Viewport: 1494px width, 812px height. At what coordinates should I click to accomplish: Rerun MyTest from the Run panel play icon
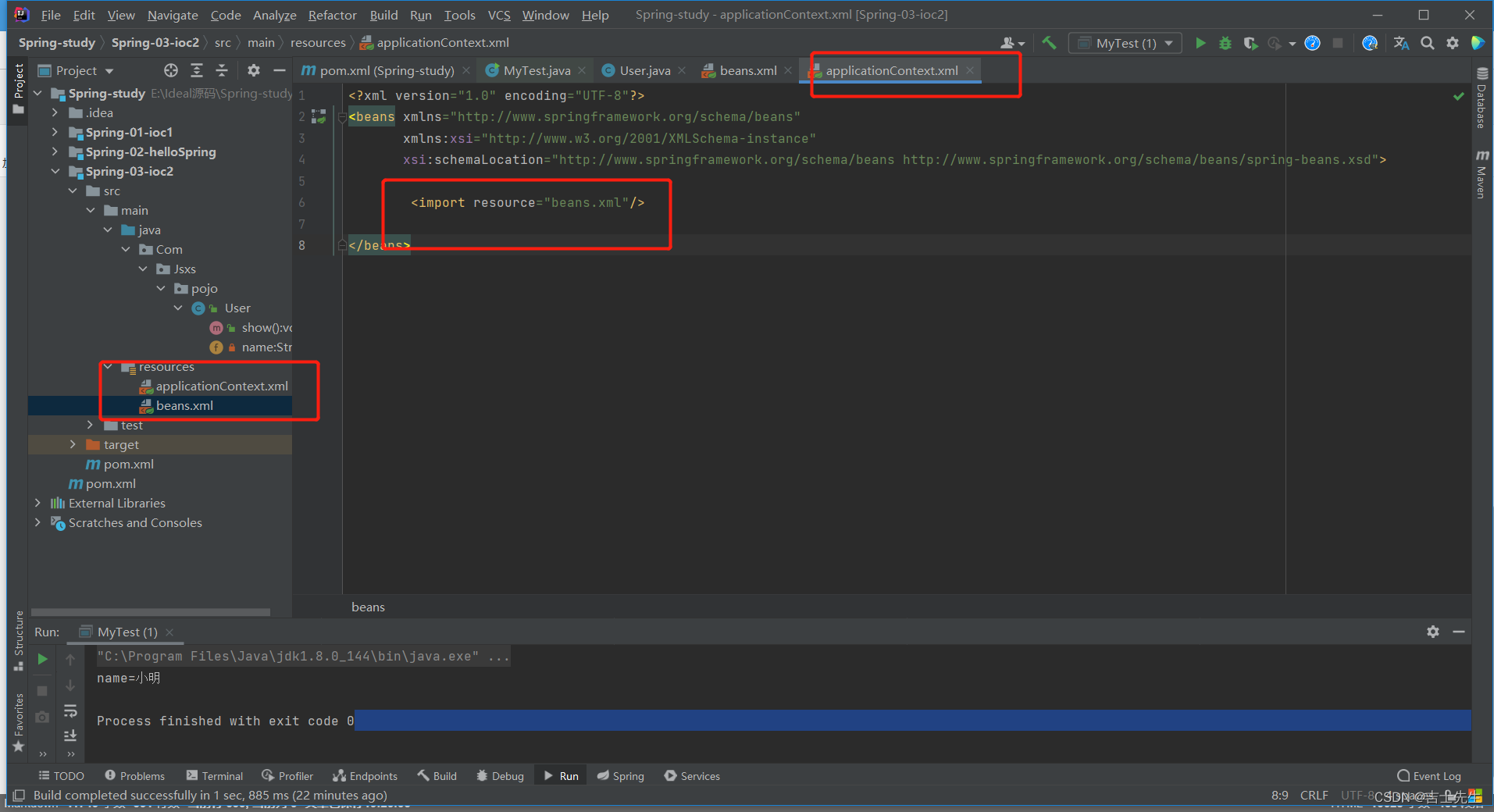[42, 660]
